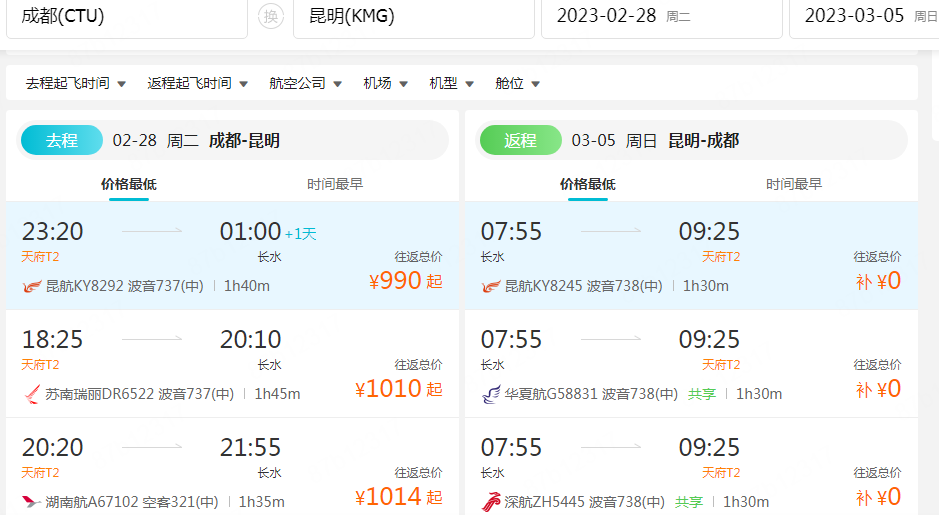Click the Kunming Airlines logo on KY8292

pos(32,286)
